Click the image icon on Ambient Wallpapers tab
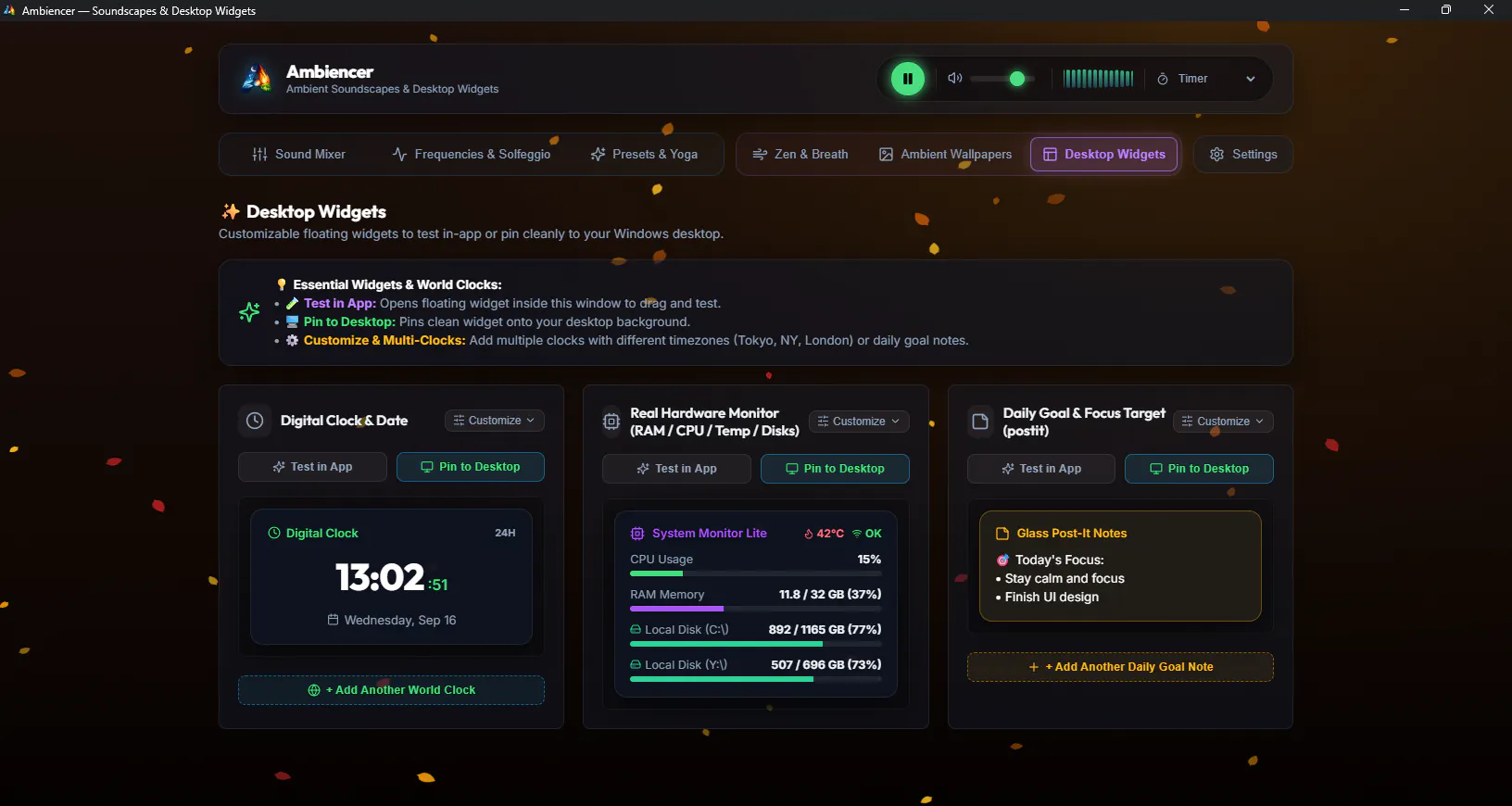 [x=886, y=155]
